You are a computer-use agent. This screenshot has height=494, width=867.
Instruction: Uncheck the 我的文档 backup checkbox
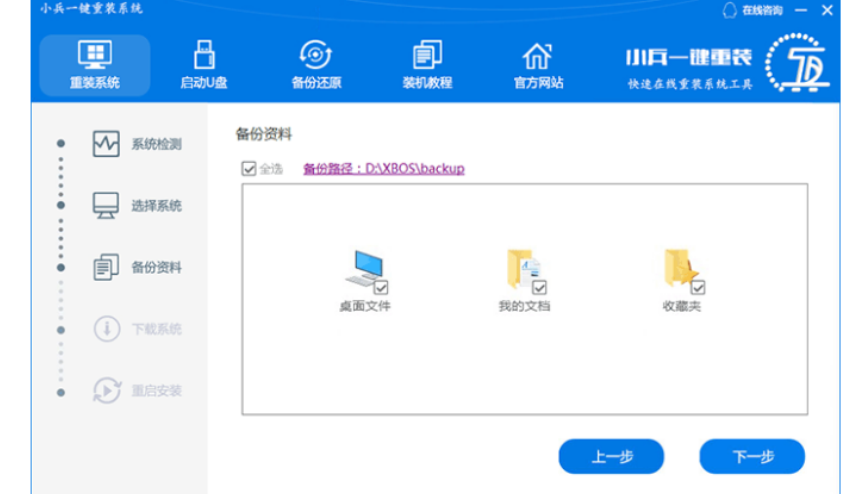[540, 288]
